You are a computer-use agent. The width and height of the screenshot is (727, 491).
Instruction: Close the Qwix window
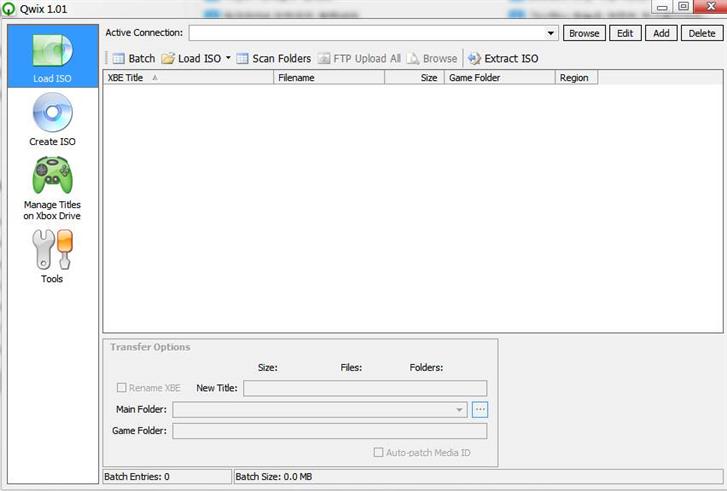click(x=710, y=6)
